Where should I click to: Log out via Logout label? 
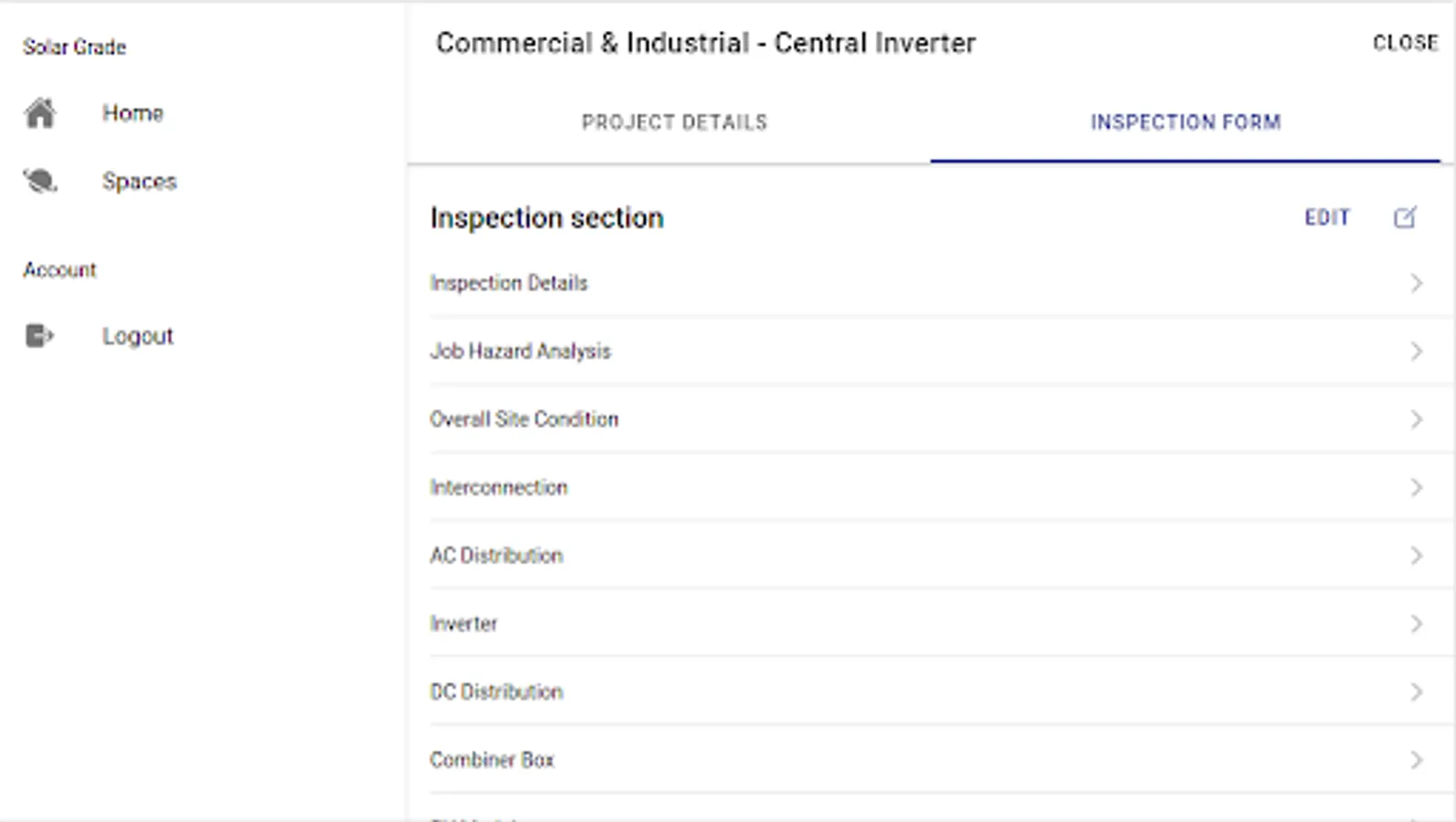(x=137, y=336)
